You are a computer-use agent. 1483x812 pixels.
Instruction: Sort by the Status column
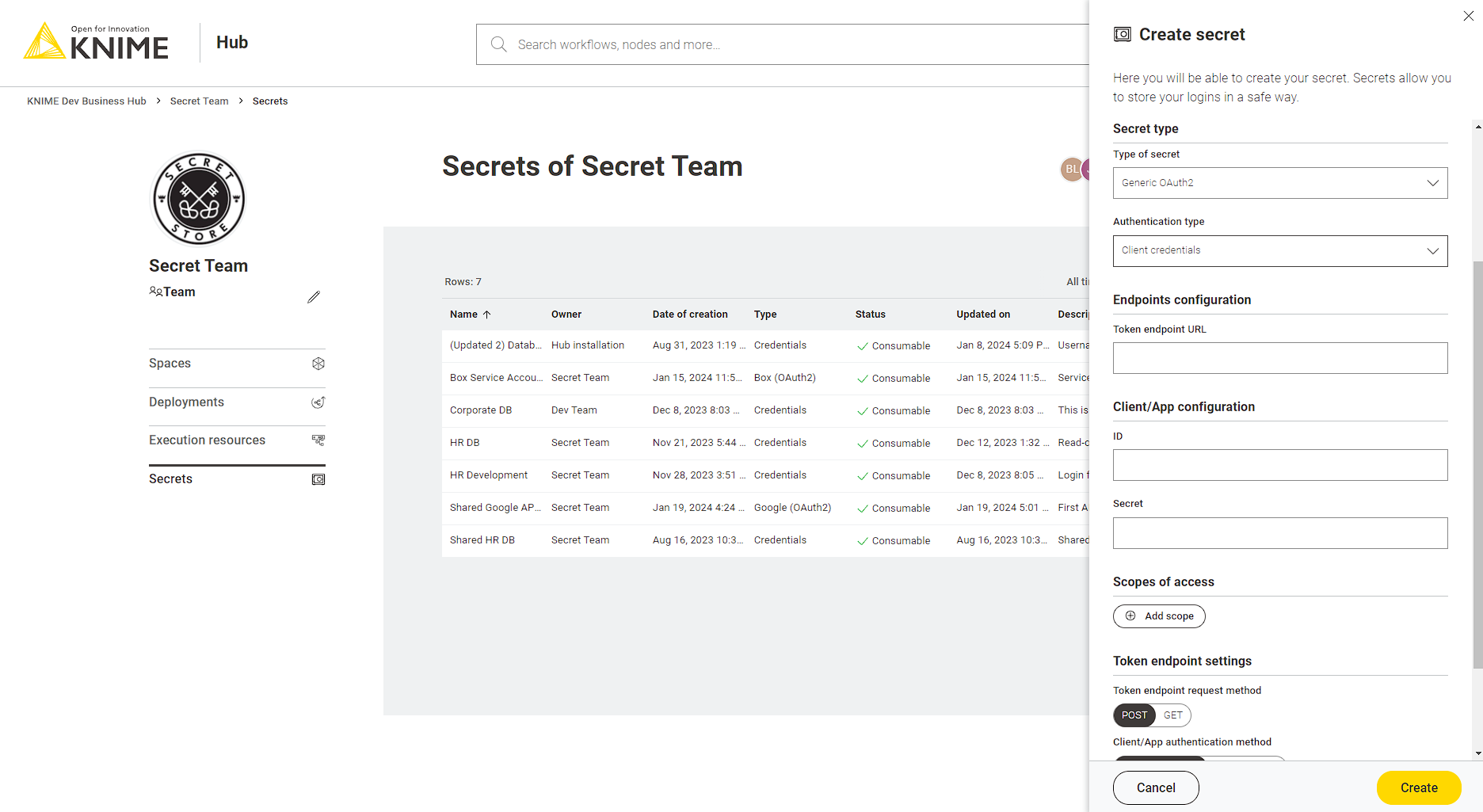click(871, 315)
